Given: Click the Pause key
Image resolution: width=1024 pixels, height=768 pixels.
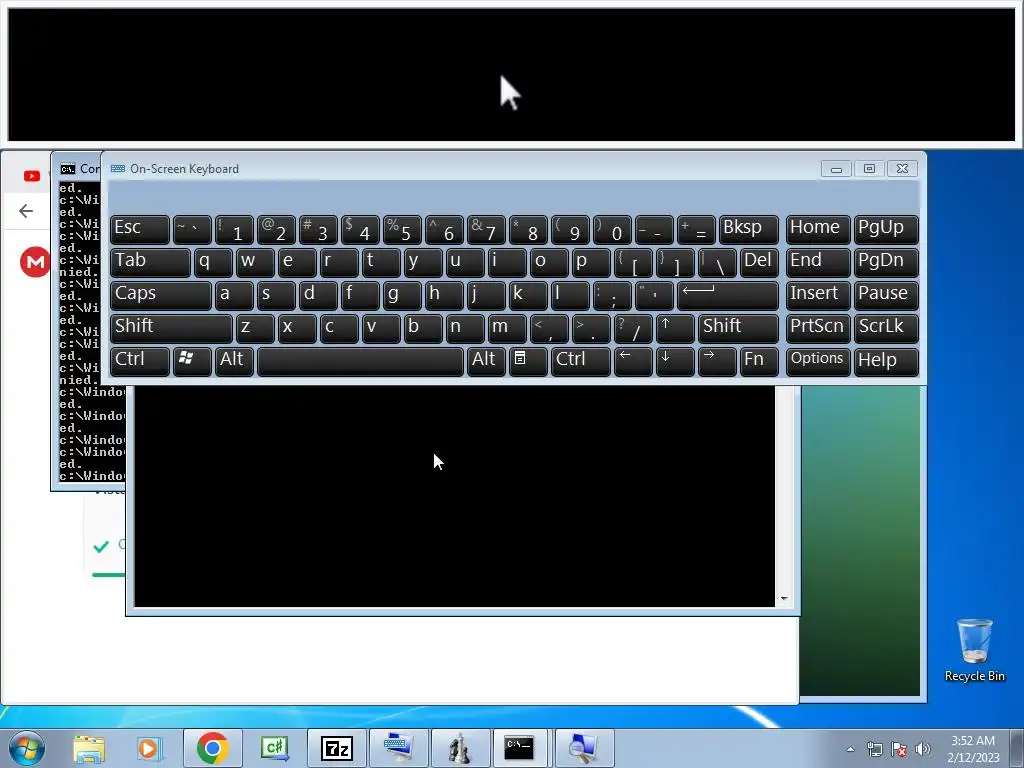Looking at the screenshot, I should [886, 295].
